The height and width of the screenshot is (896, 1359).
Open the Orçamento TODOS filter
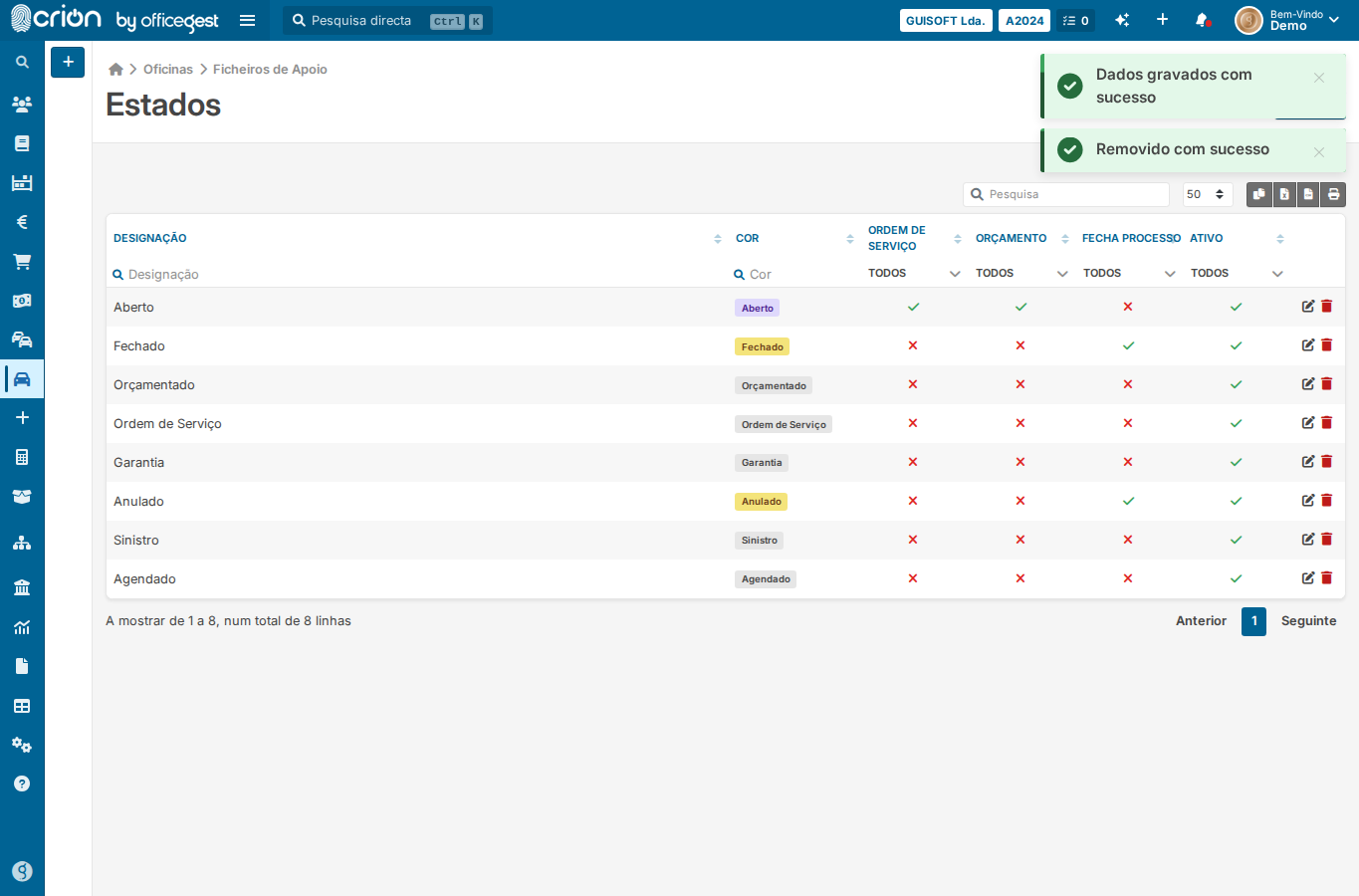click(x=1020, y=273)
